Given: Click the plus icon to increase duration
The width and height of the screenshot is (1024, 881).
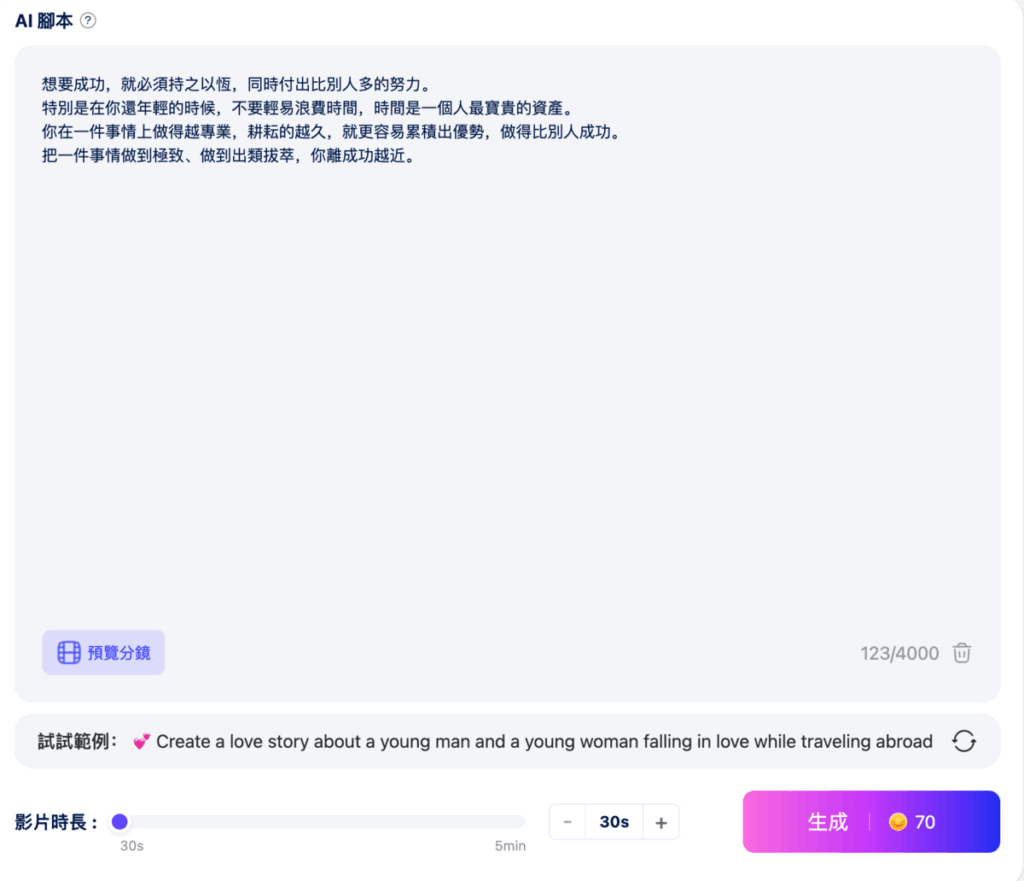Looking at the screenshot, I should (661, 821).
